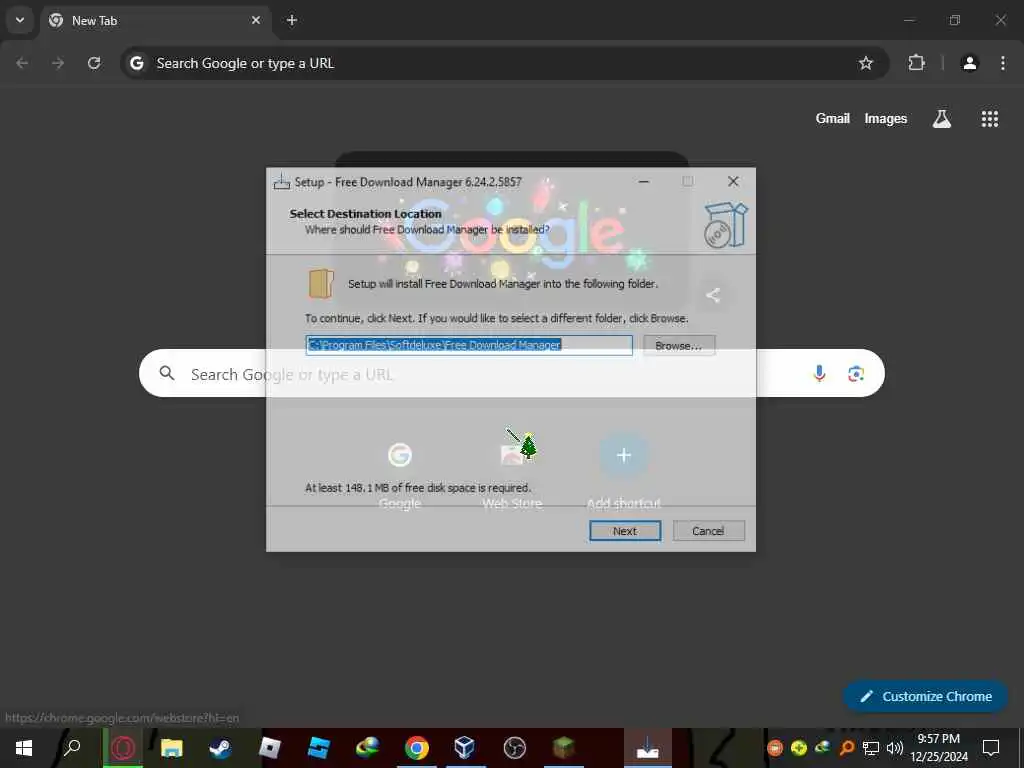Screen dimensions: 1024x768
Task: Open File Explorer from the taskbar
Action: pyautogui.click(x=172, y=747)
